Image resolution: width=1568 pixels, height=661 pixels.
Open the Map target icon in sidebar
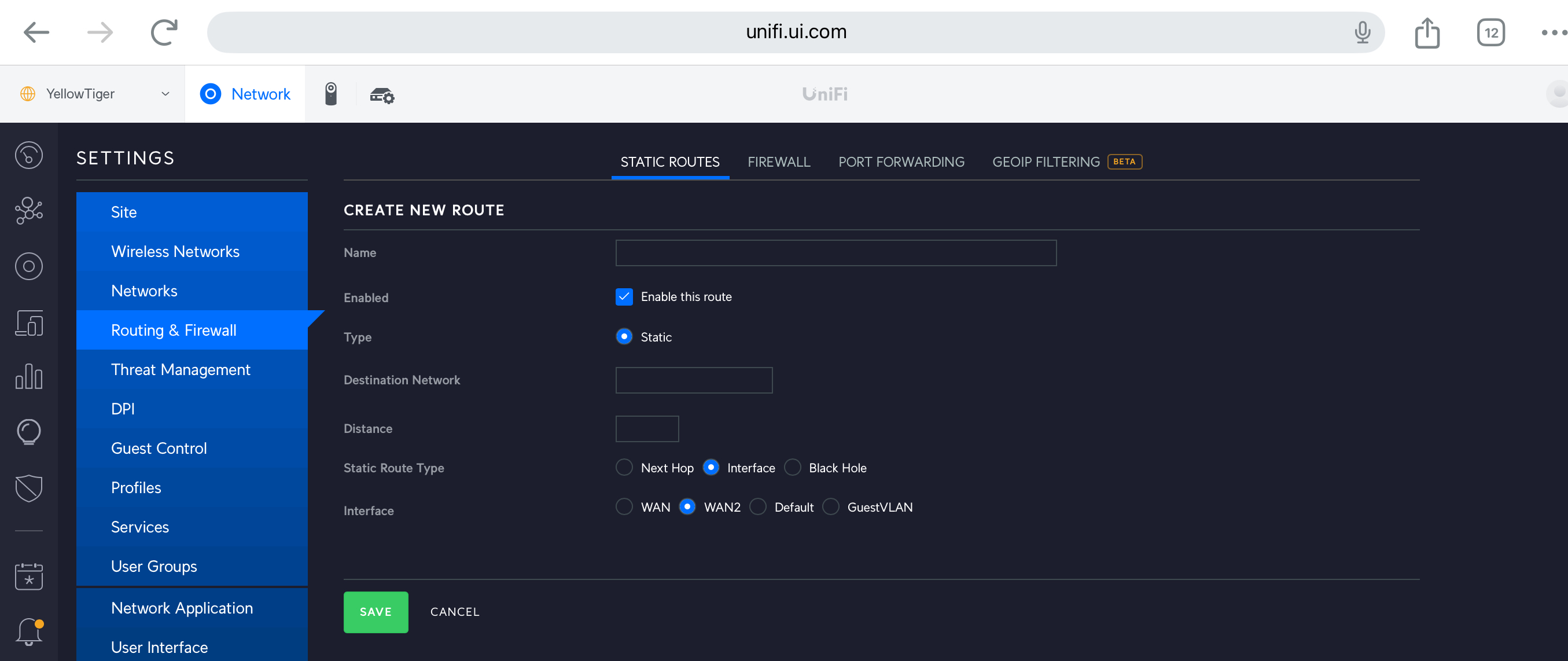28,266
